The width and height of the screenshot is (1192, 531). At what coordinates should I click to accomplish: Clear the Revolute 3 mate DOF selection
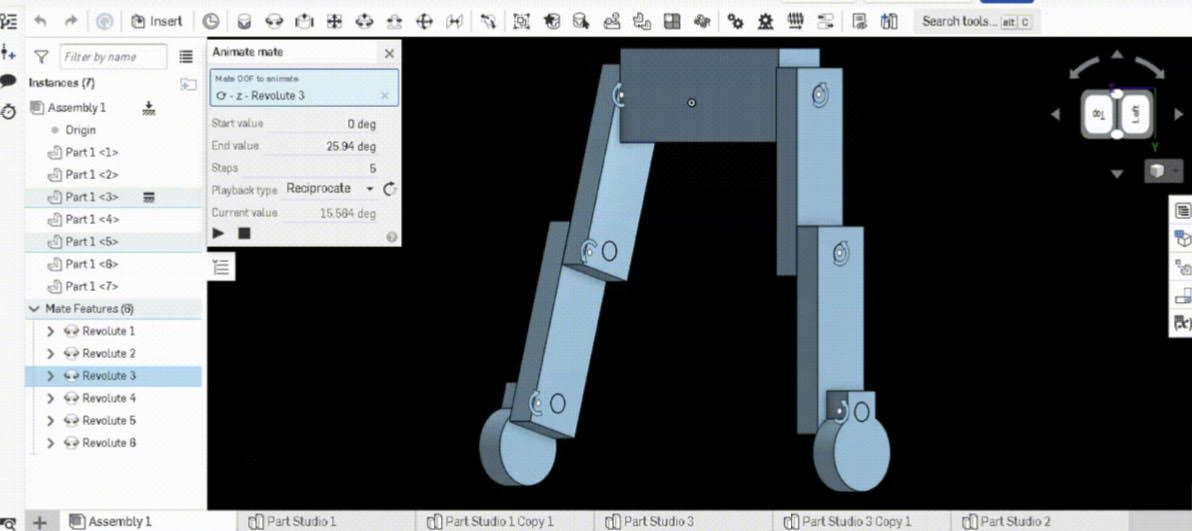click(x=385, y=96)
